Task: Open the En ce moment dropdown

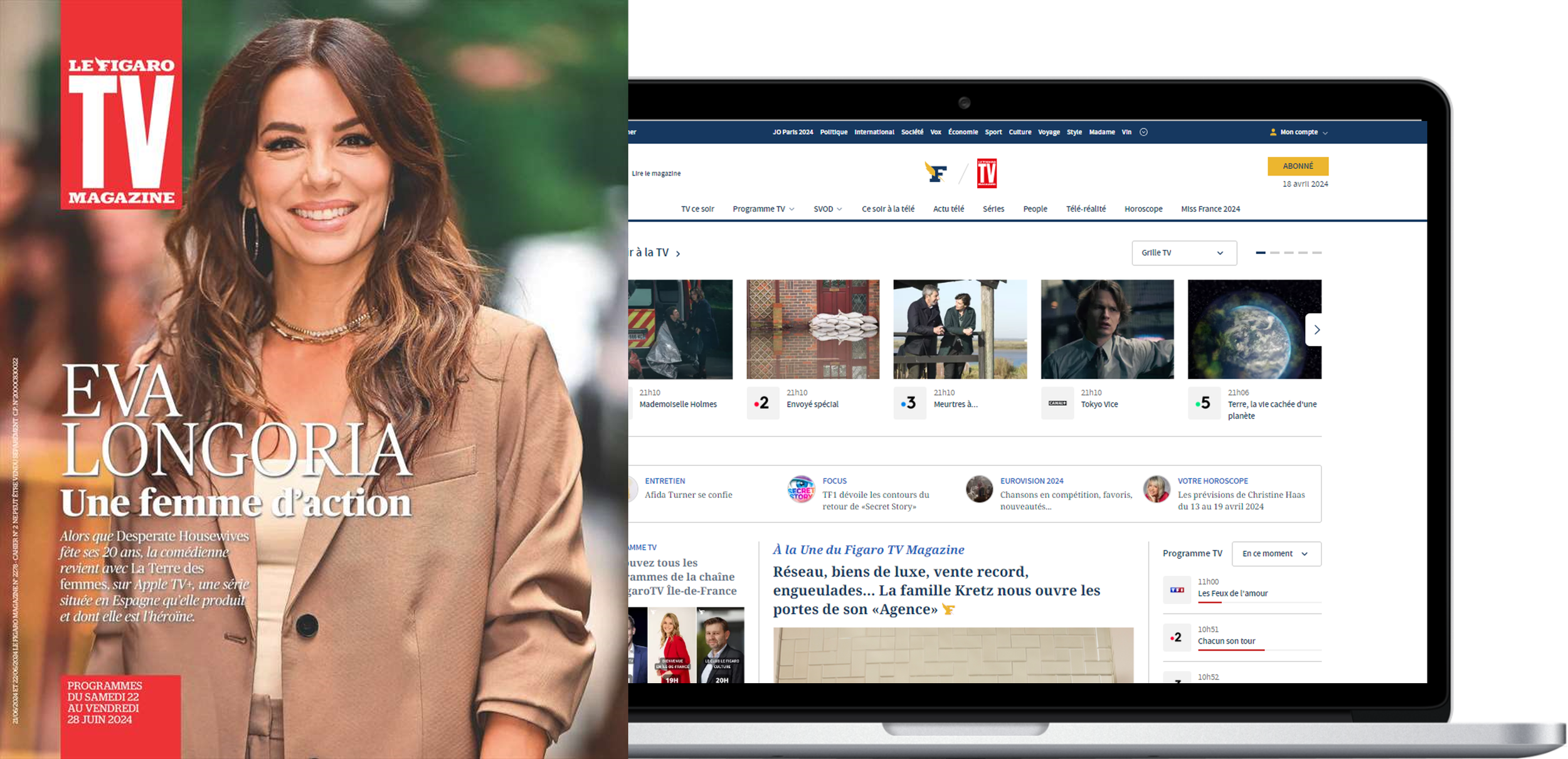Action: point(1276,554)
